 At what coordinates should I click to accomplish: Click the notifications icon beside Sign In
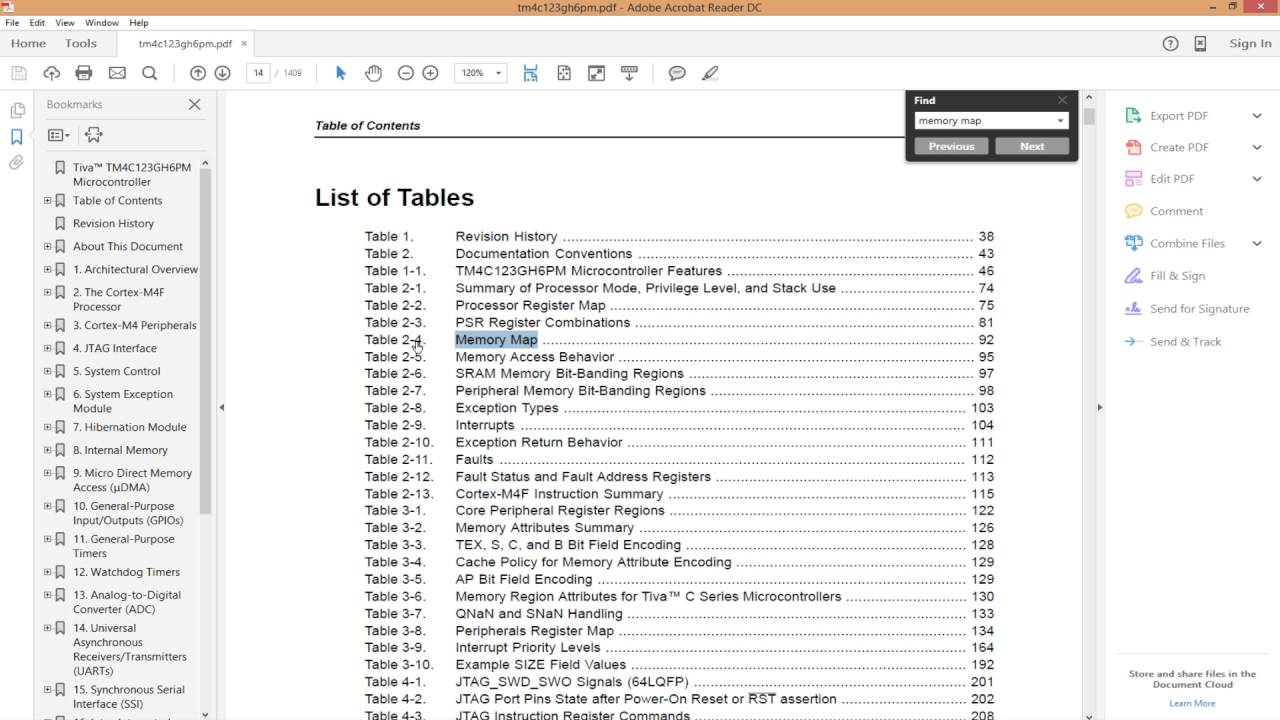point(1200,43)
